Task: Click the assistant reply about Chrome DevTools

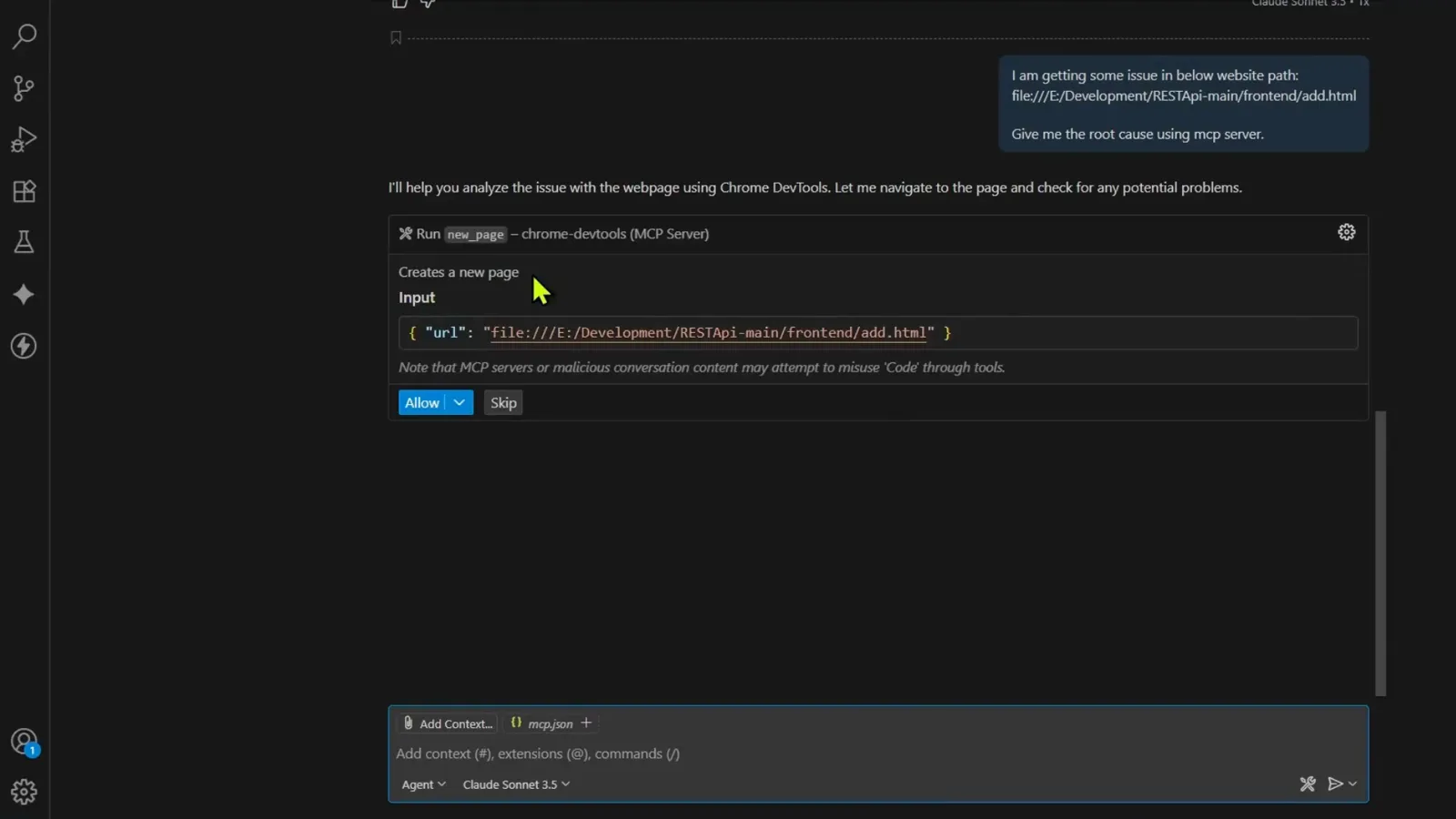Action: [x=815, y=187]
